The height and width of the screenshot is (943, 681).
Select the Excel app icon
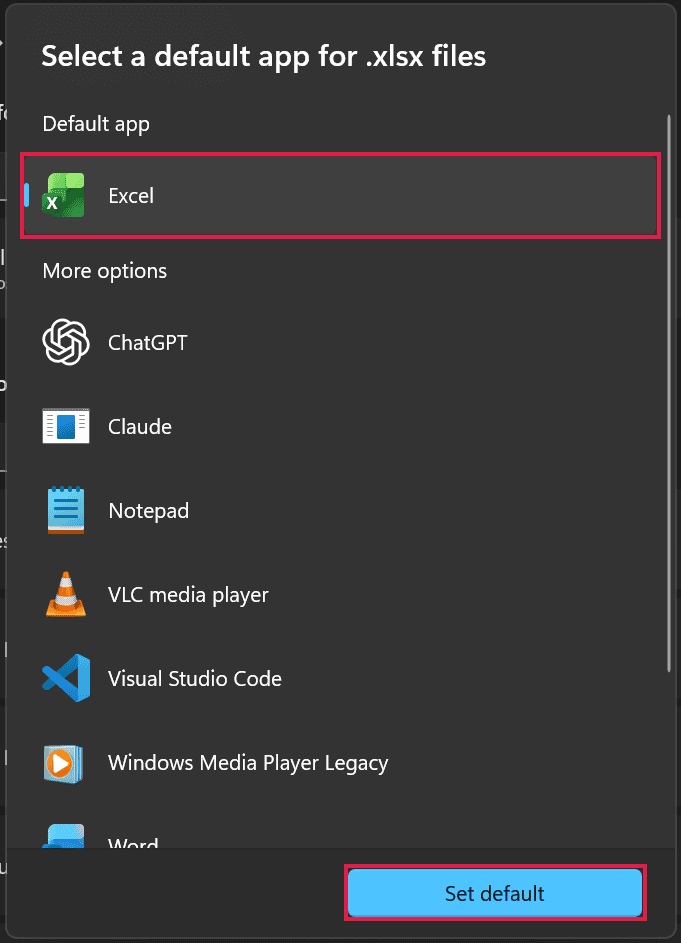[x=64, y=195]
